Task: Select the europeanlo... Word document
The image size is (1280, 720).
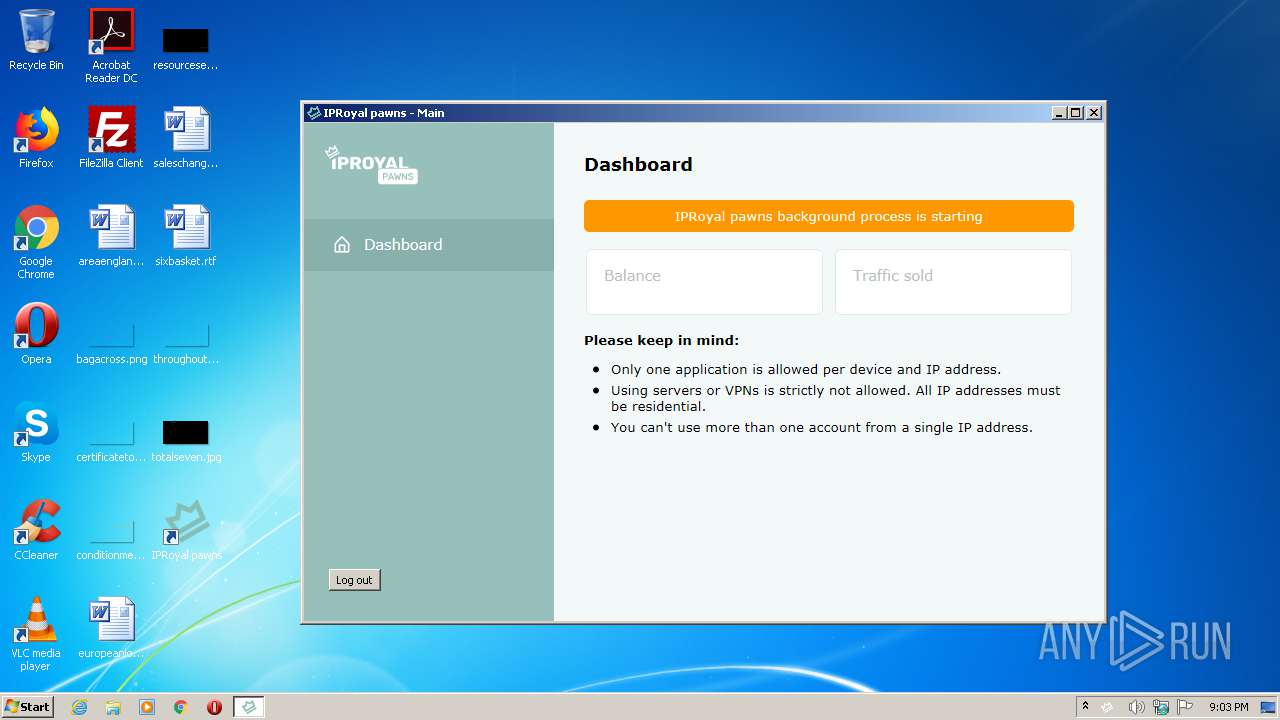Action: click(x=111, y=628)
